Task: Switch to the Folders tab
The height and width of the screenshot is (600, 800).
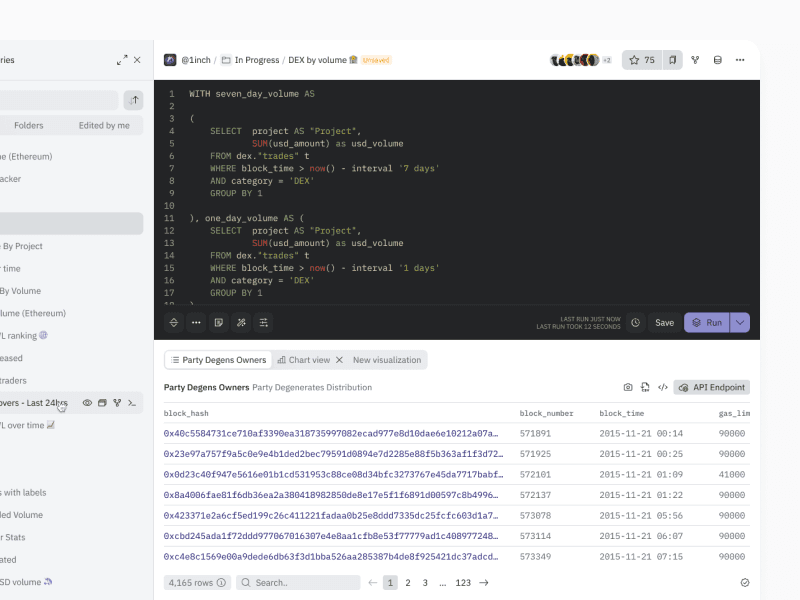Action: [29, 125]
